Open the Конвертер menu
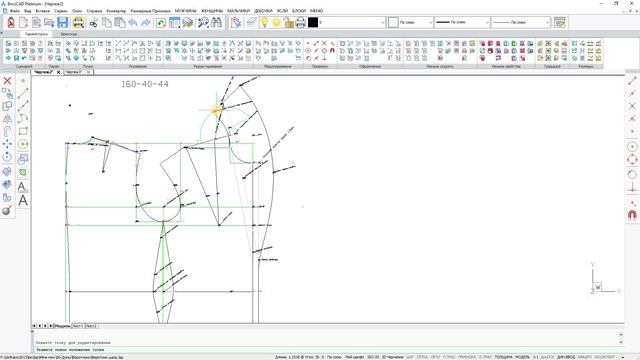The height and width of the screenshot is (360, 640). (116, 11)
